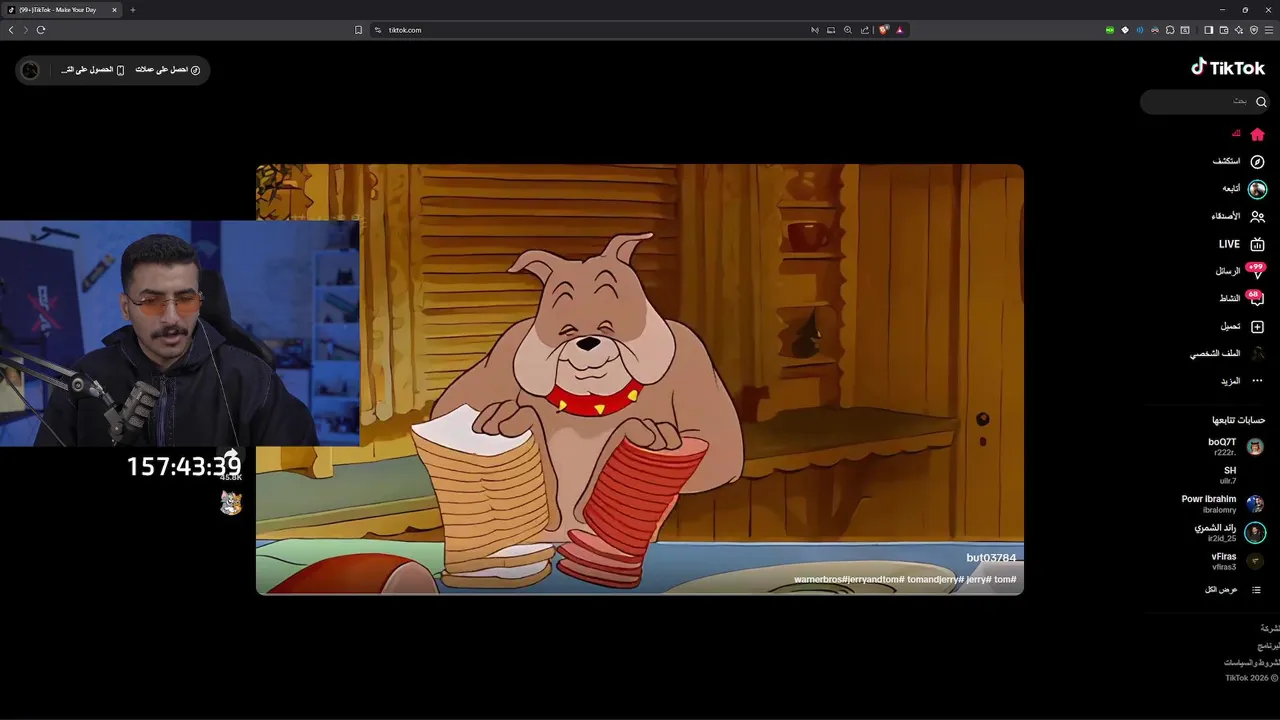Open followed account vFiras

point(1238,561)
